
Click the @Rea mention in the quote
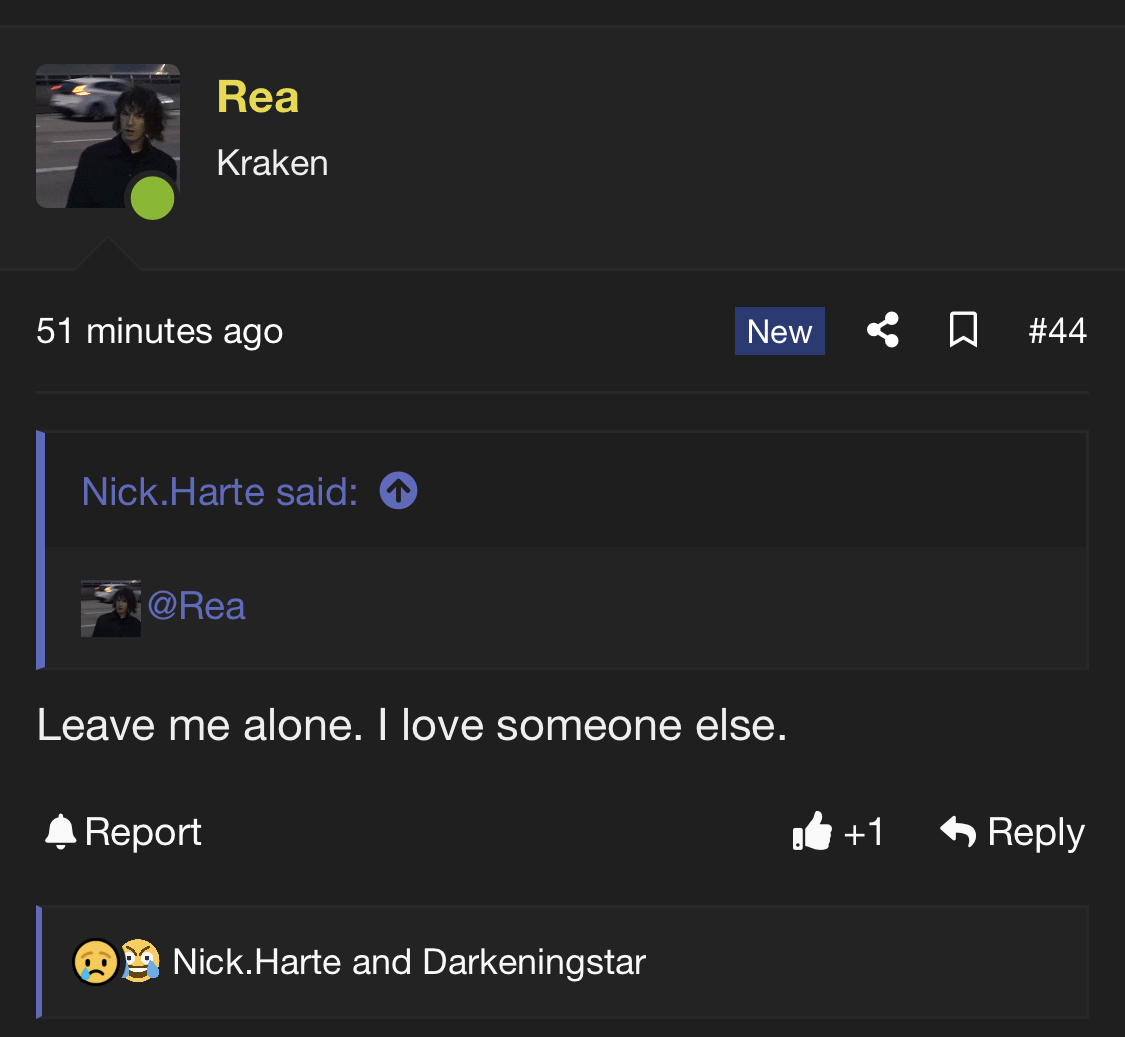tap(196, 606)
